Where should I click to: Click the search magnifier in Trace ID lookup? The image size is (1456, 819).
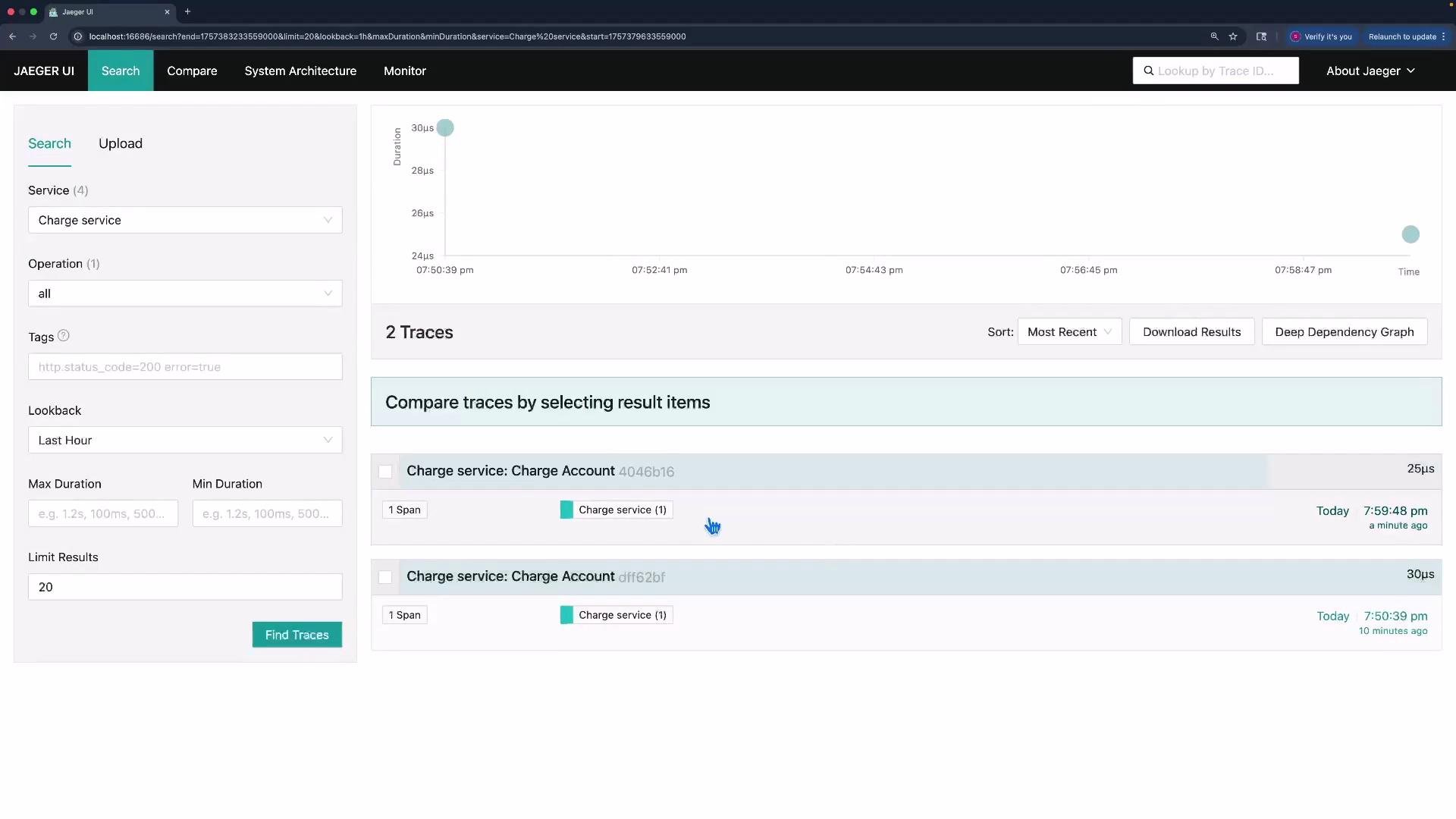click(x=1149, y=71)
